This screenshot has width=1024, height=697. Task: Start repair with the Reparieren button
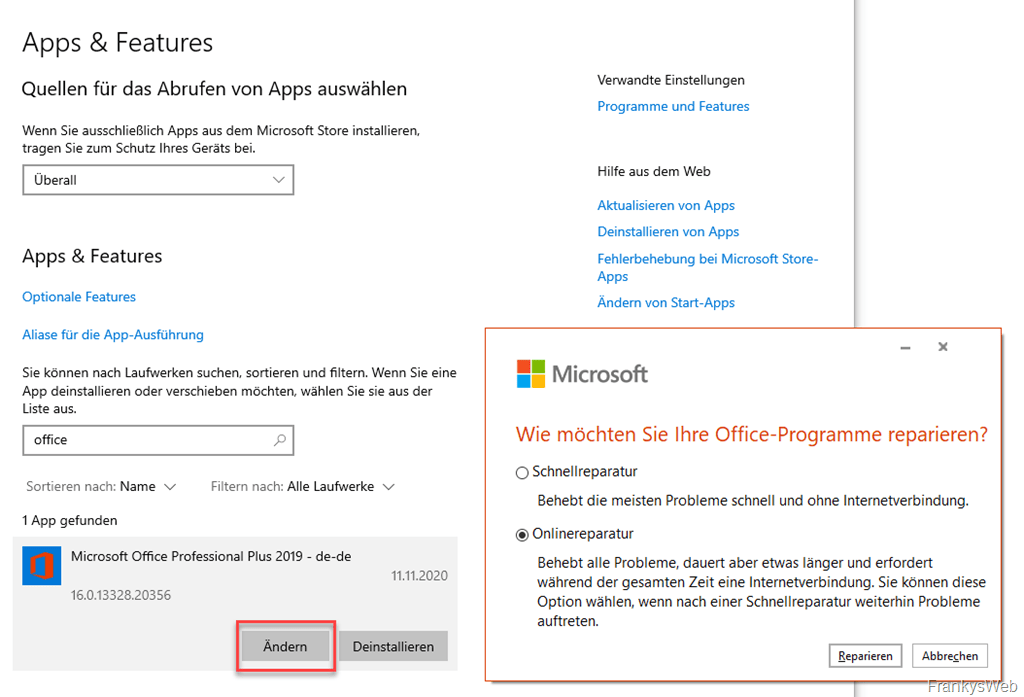click(865, 656)
